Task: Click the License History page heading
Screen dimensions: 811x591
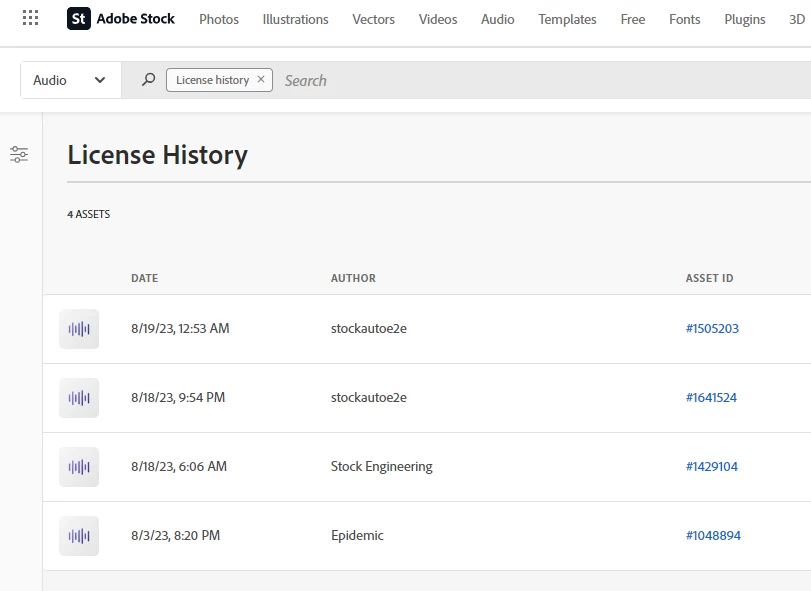Action: [x=158, y=155]
